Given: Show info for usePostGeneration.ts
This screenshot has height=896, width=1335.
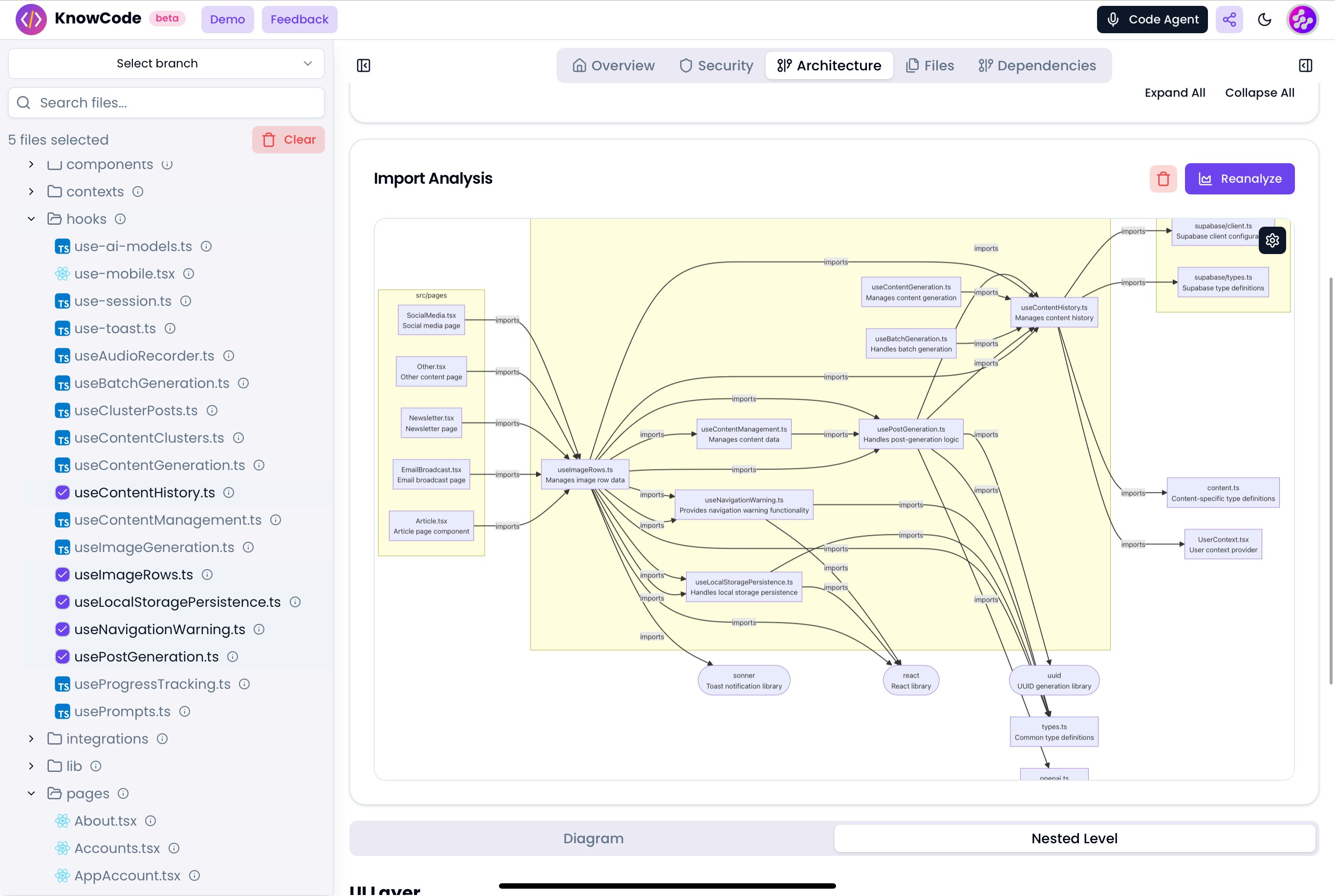Looking at the screenshot, I should (x=233, y=657).
